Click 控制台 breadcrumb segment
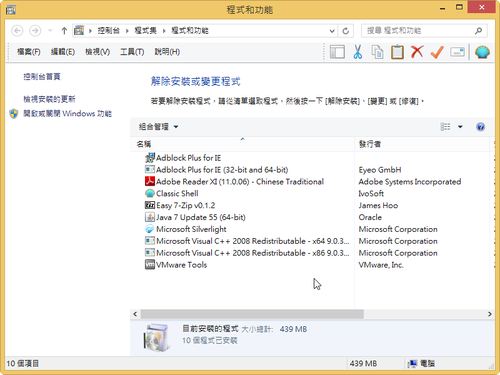This screenshot has width=500, height=375. [x=109, y=31]
